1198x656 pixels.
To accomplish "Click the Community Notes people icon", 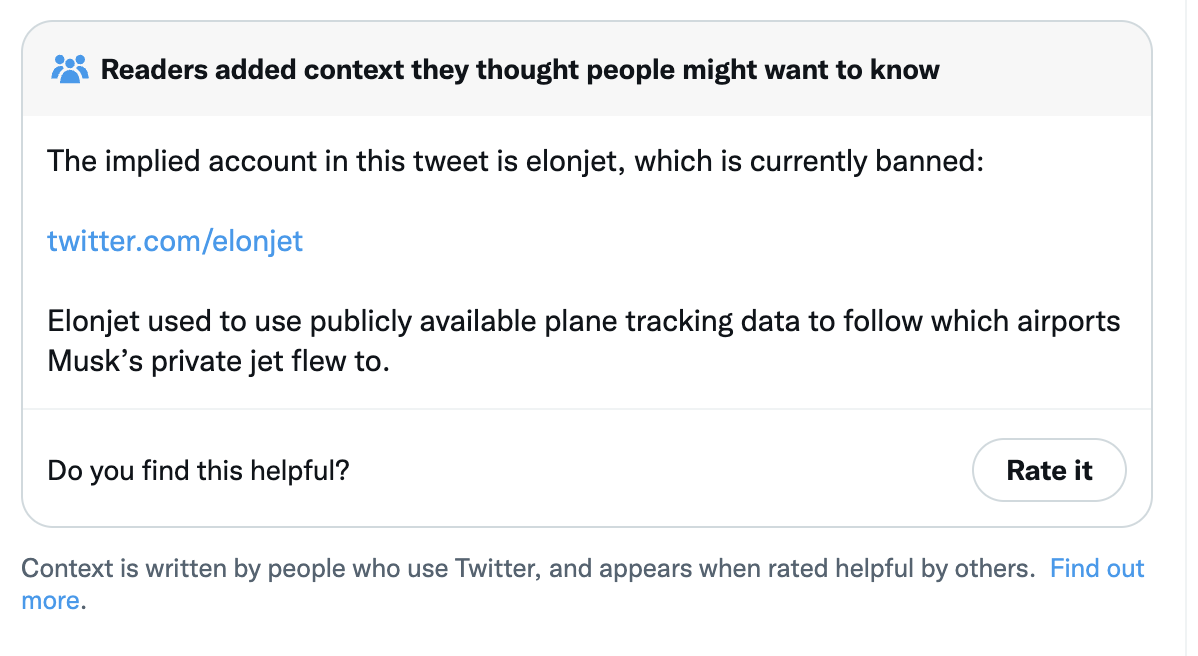I will [x=70, y=69].
